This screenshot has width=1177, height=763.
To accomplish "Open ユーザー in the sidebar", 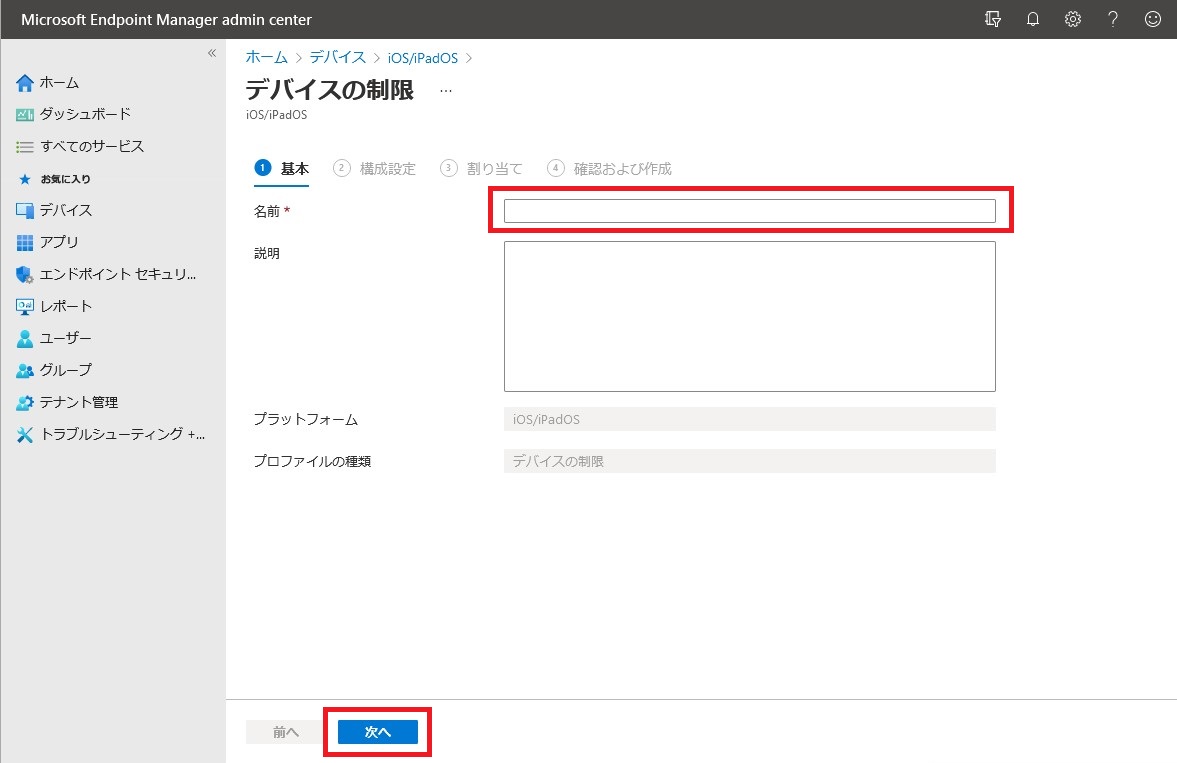I will (65, 338).
